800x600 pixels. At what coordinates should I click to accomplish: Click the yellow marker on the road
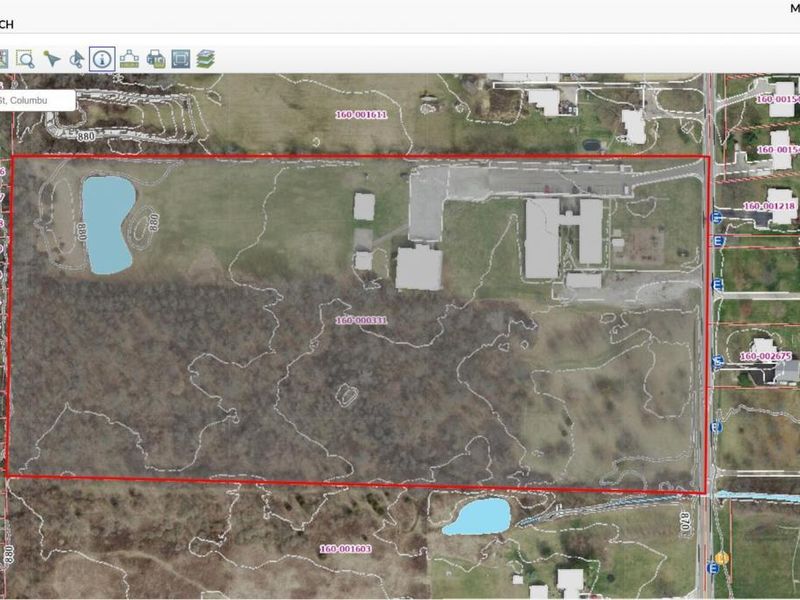coord(721,558)
